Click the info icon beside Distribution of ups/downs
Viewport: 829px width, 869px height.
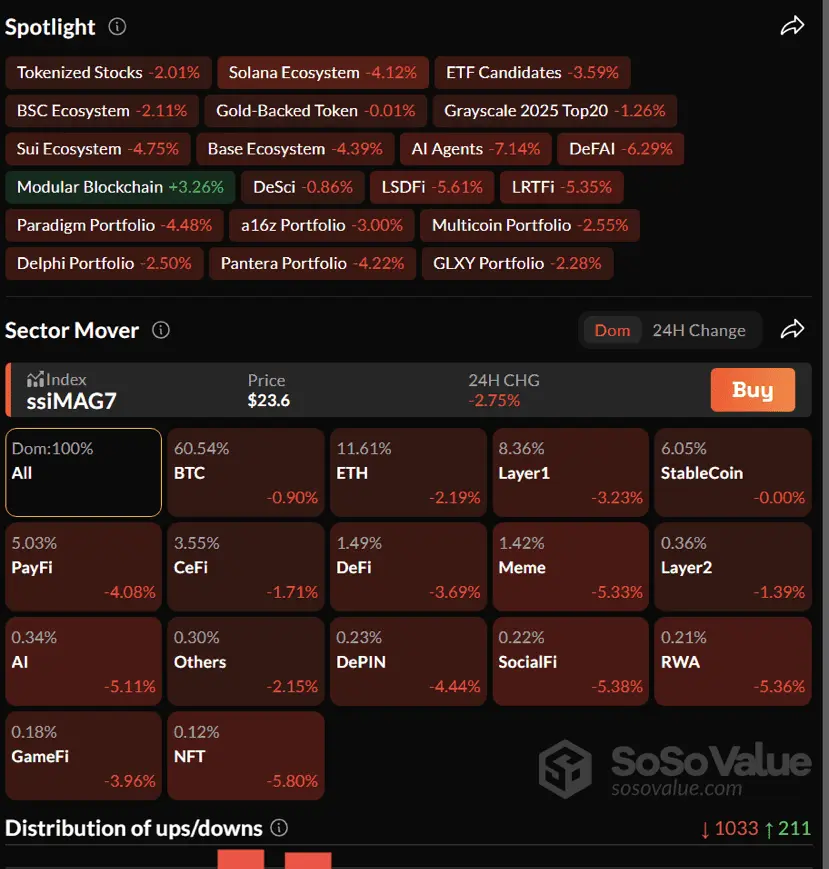point(280,828)
